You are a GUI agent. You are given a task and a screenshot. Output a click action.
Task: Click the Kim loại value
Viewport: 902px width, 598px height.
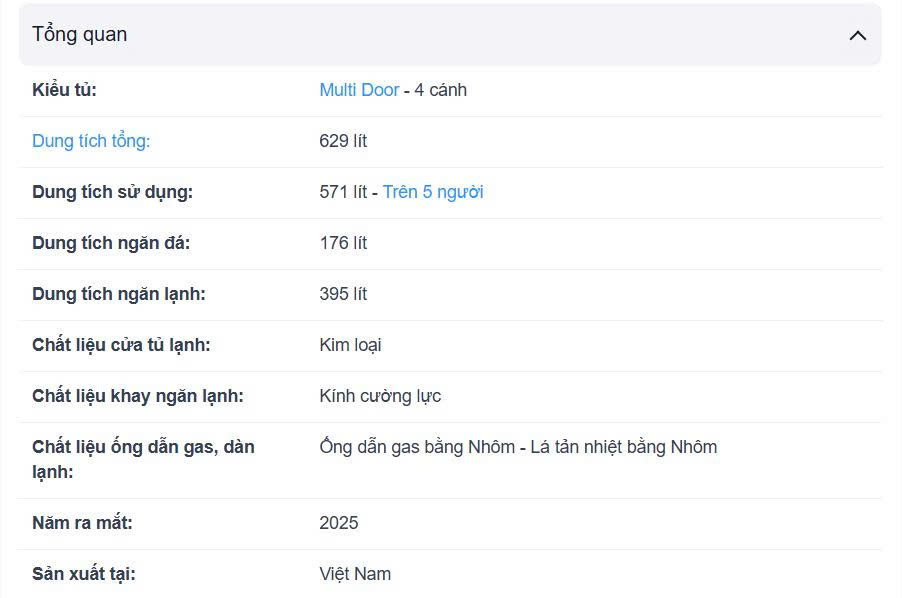(350, 345)
